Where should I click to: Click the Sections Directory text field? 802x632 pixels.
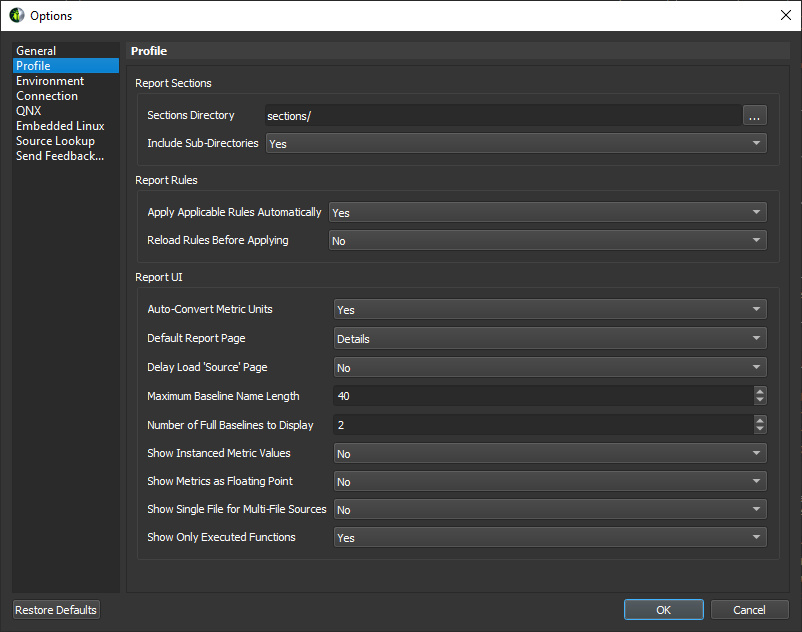click(502, 116)
